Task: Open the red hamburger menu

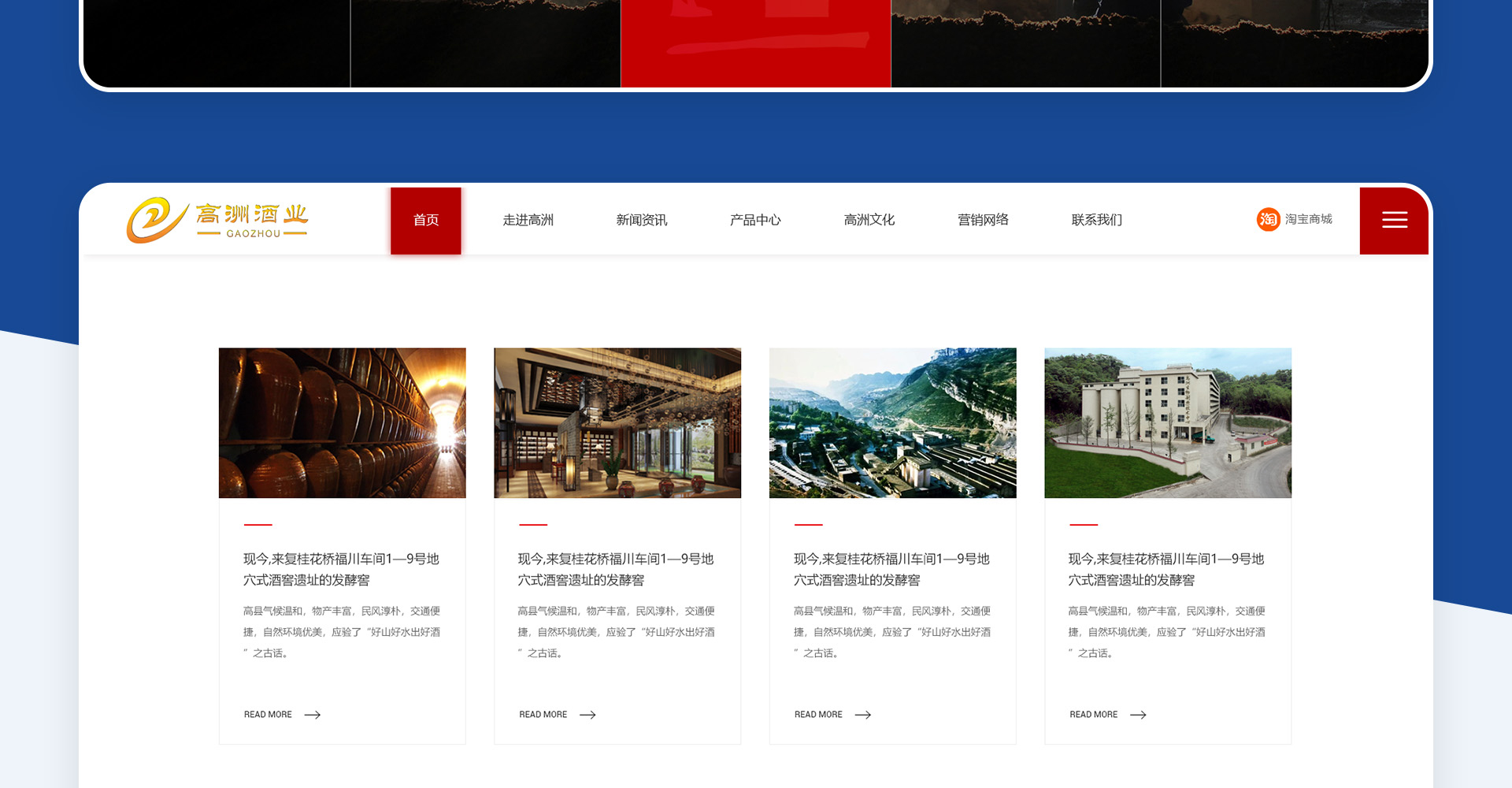Action: pos(1394,221)
